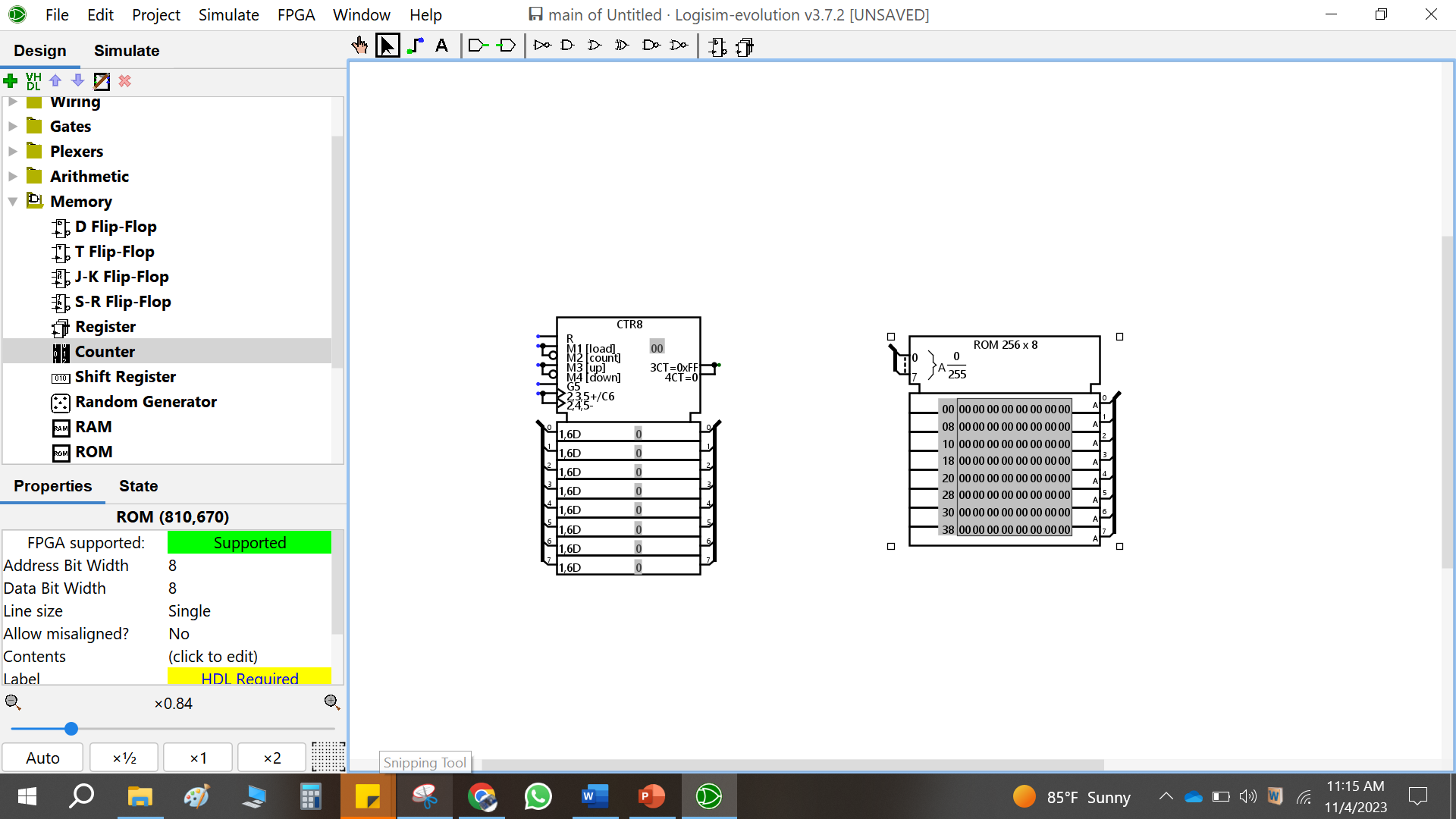Pick the Output pin tool
1456x819 pixels.
click(507, 45)
